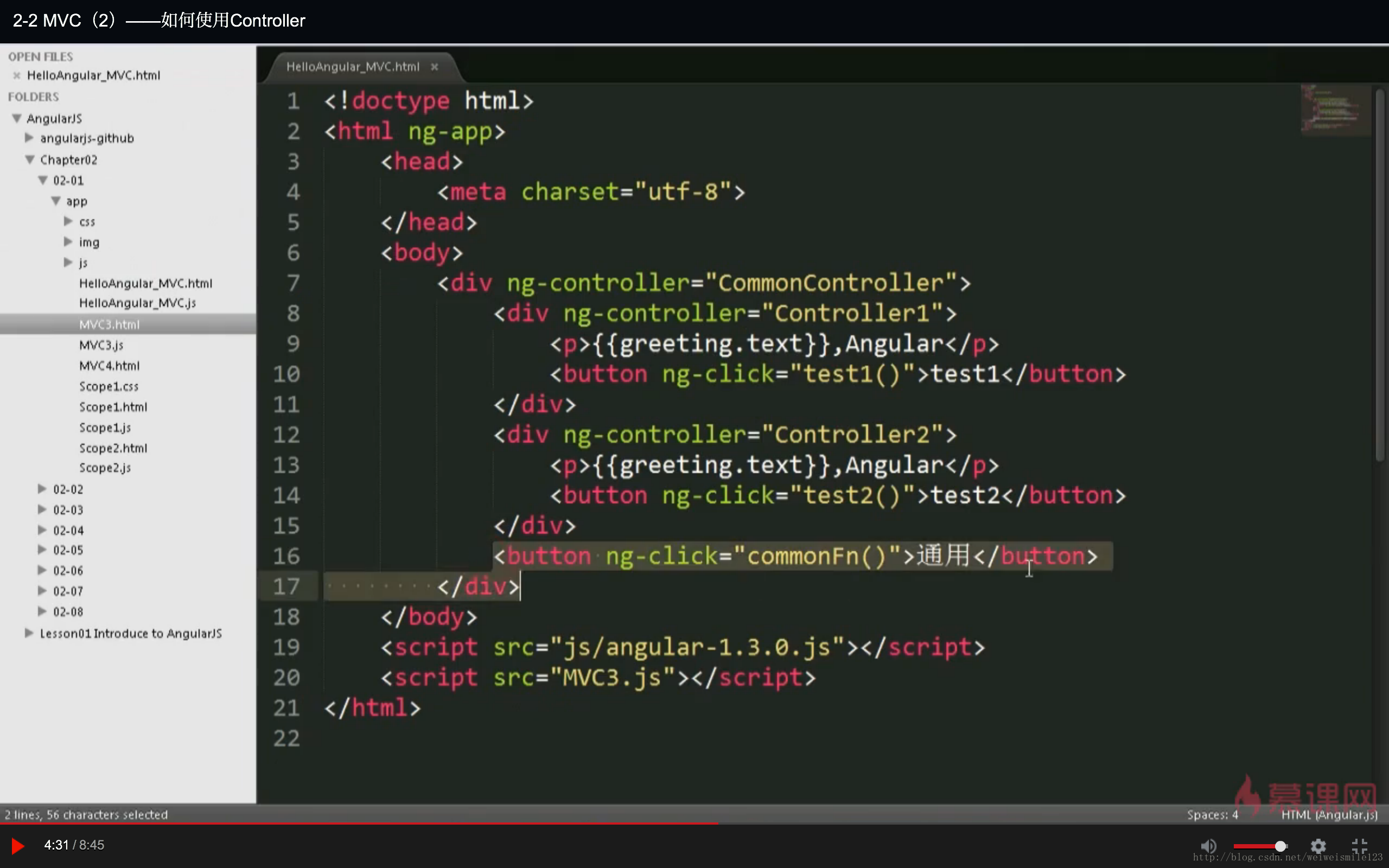The width and height of the screenshot is (1389, 868).
Task: Click the video title "2-2 MVC (2)"
Action: (x=64, y=21)
